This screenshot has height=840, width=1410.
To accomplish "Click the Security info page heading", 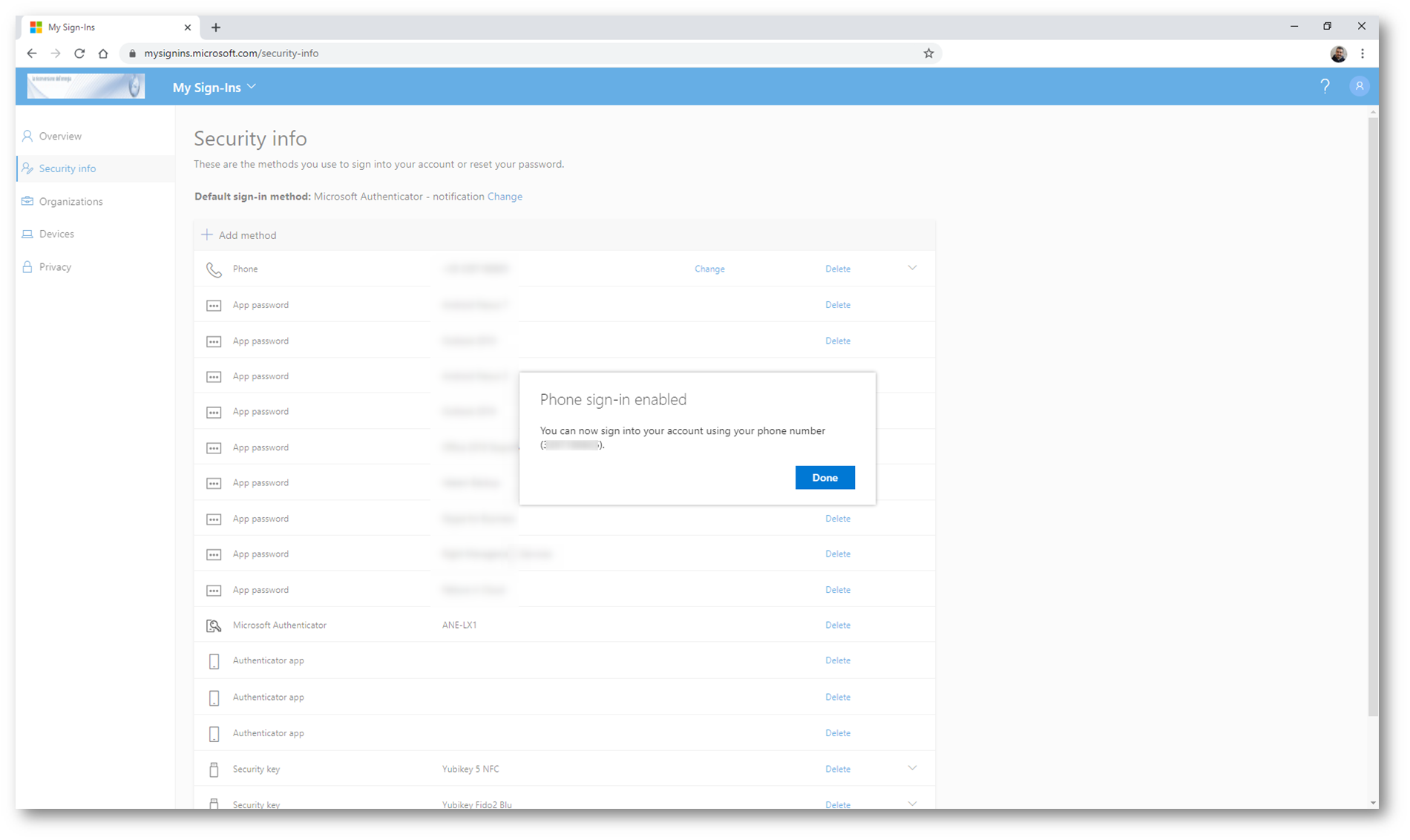I will 250,139.
